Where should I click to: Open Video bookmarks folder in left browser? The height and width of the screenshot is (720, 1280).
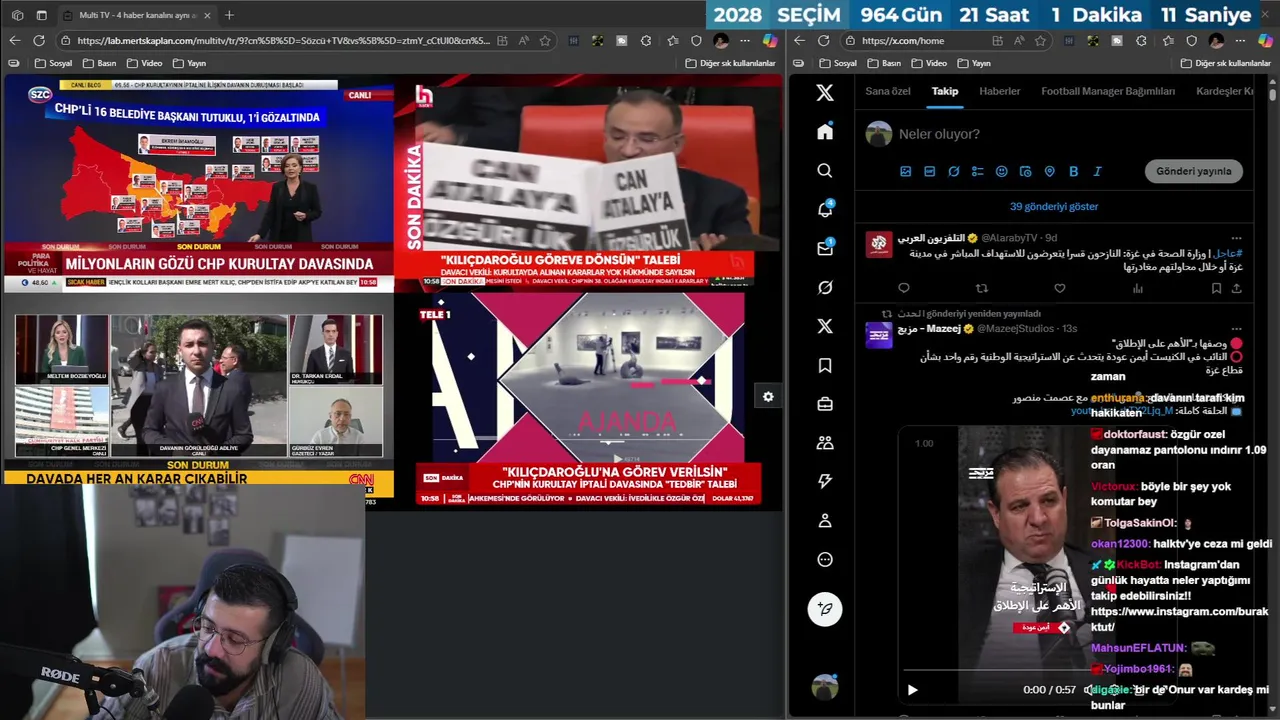[144, 63]
